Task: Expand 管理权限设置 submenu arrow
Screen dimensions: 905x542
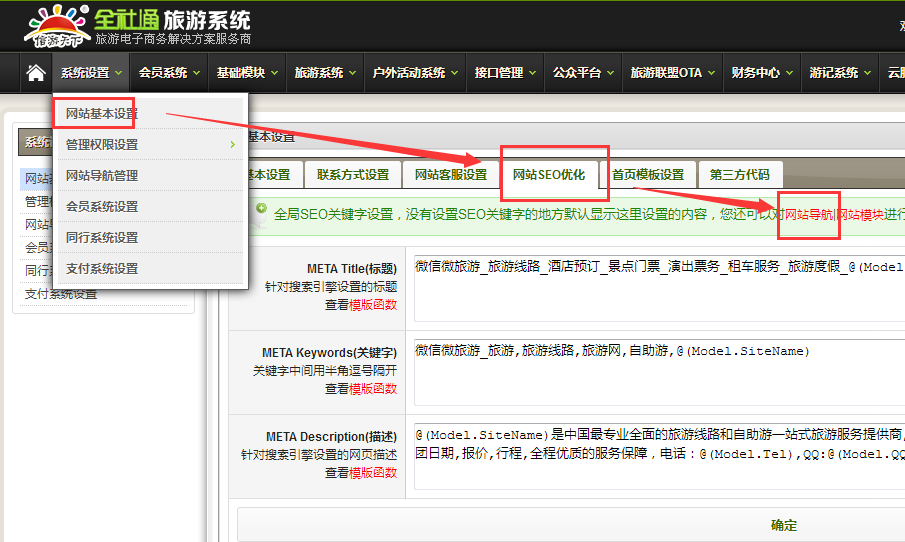Action: tap(232, 145)
